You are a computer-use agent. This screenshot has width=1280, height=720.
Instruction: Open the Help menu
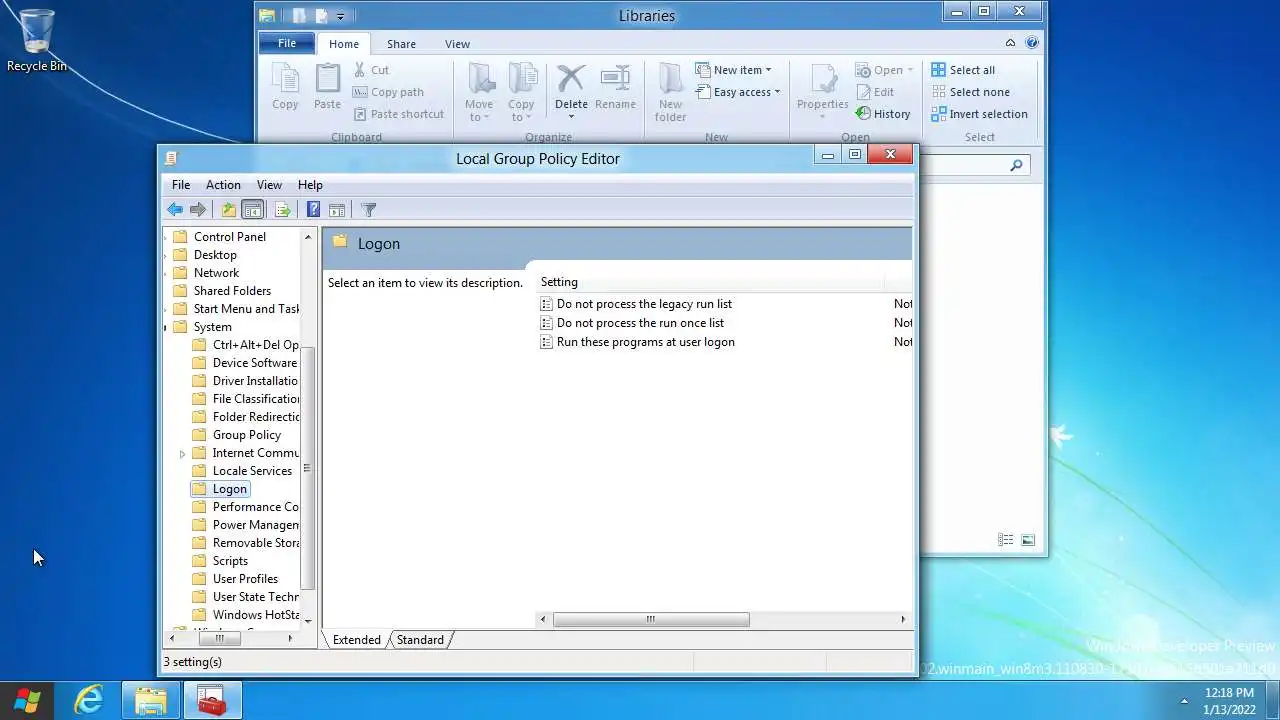point(310,185)
